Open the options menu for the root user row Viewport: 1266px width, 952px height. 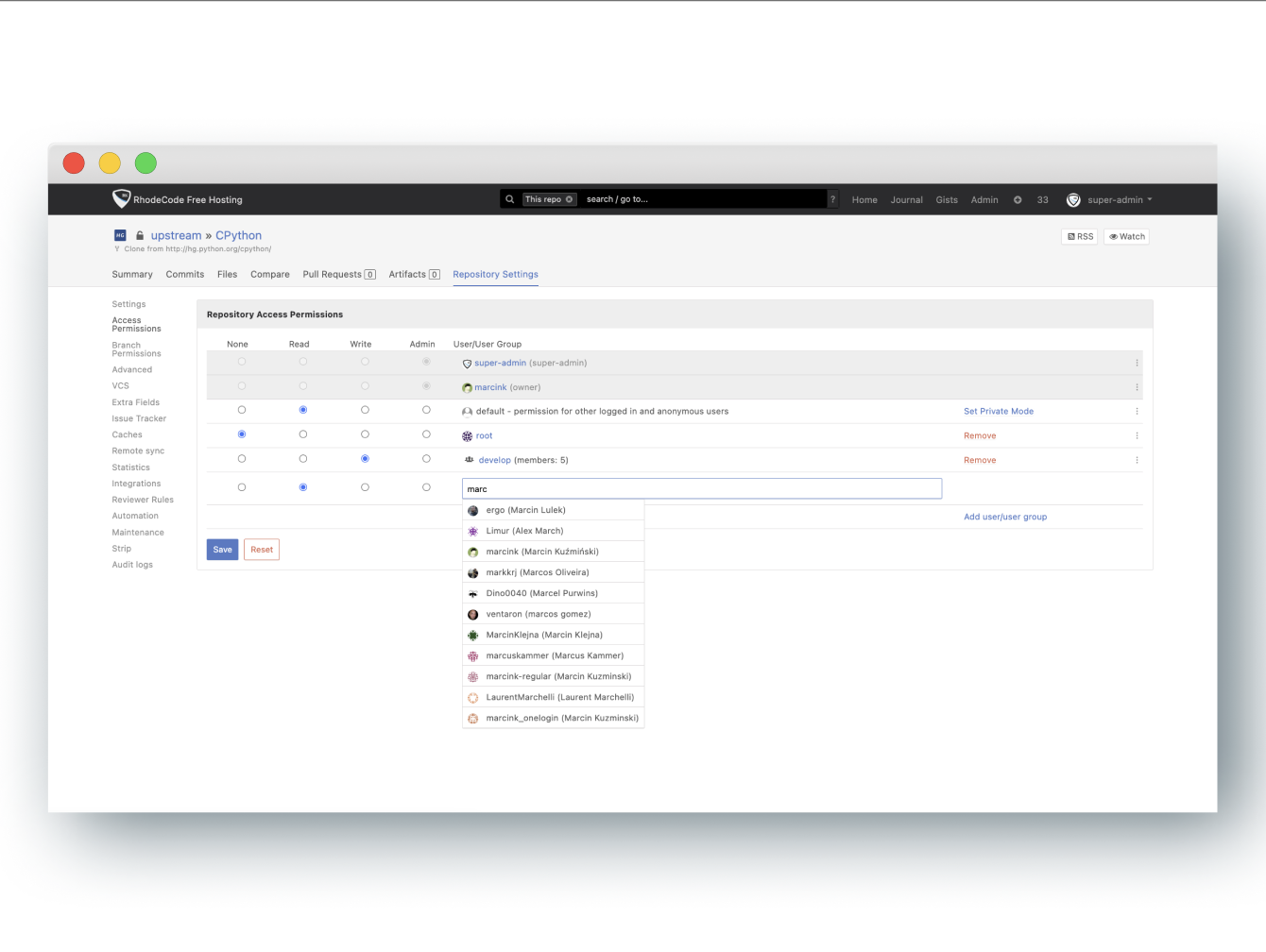[x=1137, y=435]
